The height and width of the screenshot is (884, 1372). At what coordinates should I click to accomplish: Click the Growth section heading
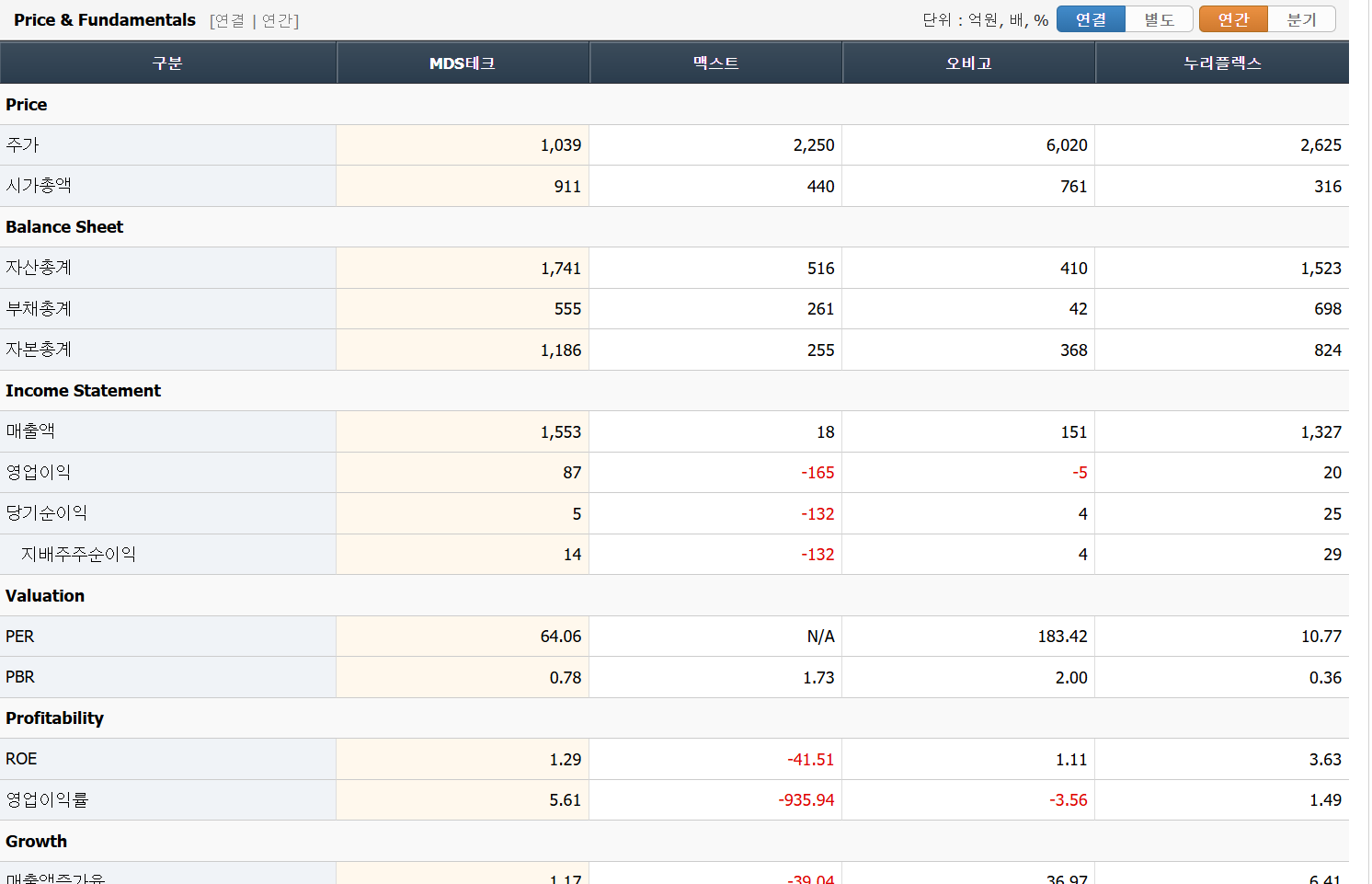(x=36, y=842)
